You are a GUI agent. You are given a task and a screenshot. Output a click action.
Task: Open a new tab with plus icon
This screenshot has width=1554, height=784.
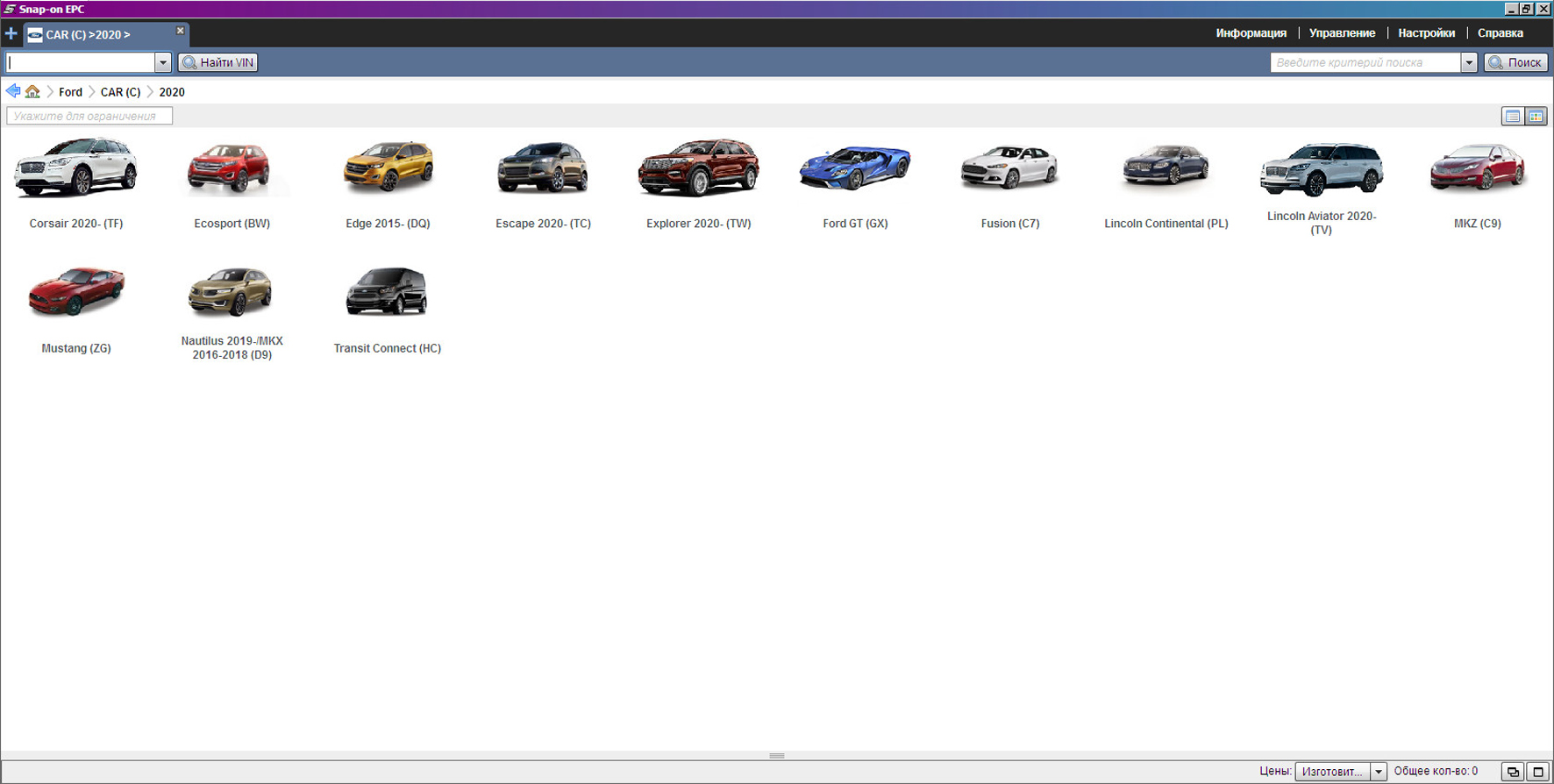(x=11, y=34)
